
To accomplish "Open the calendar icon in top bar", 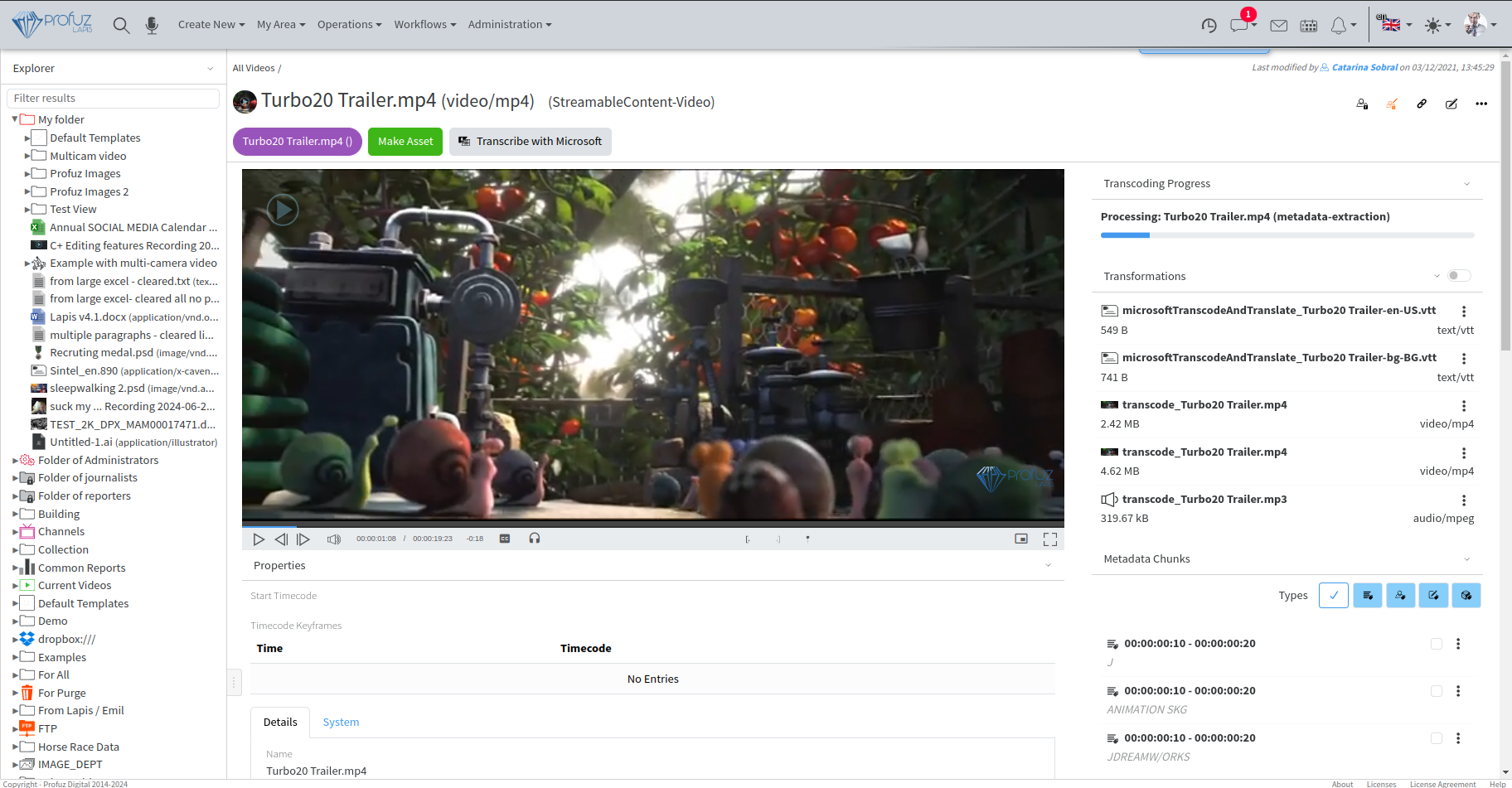I will 1309,26.
